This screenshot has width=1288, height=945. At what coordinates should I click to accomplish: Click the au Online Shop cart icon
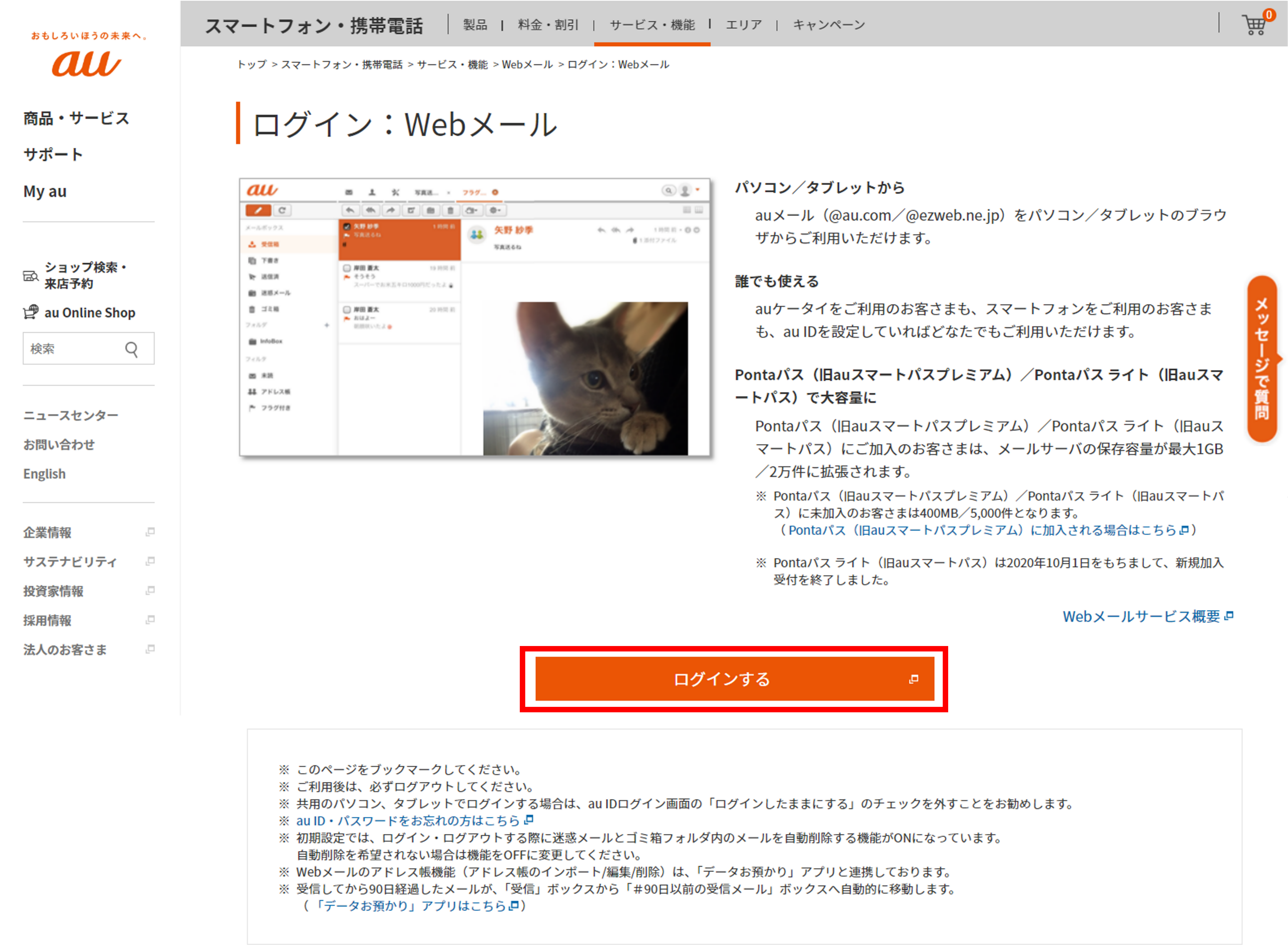[30, 312]
